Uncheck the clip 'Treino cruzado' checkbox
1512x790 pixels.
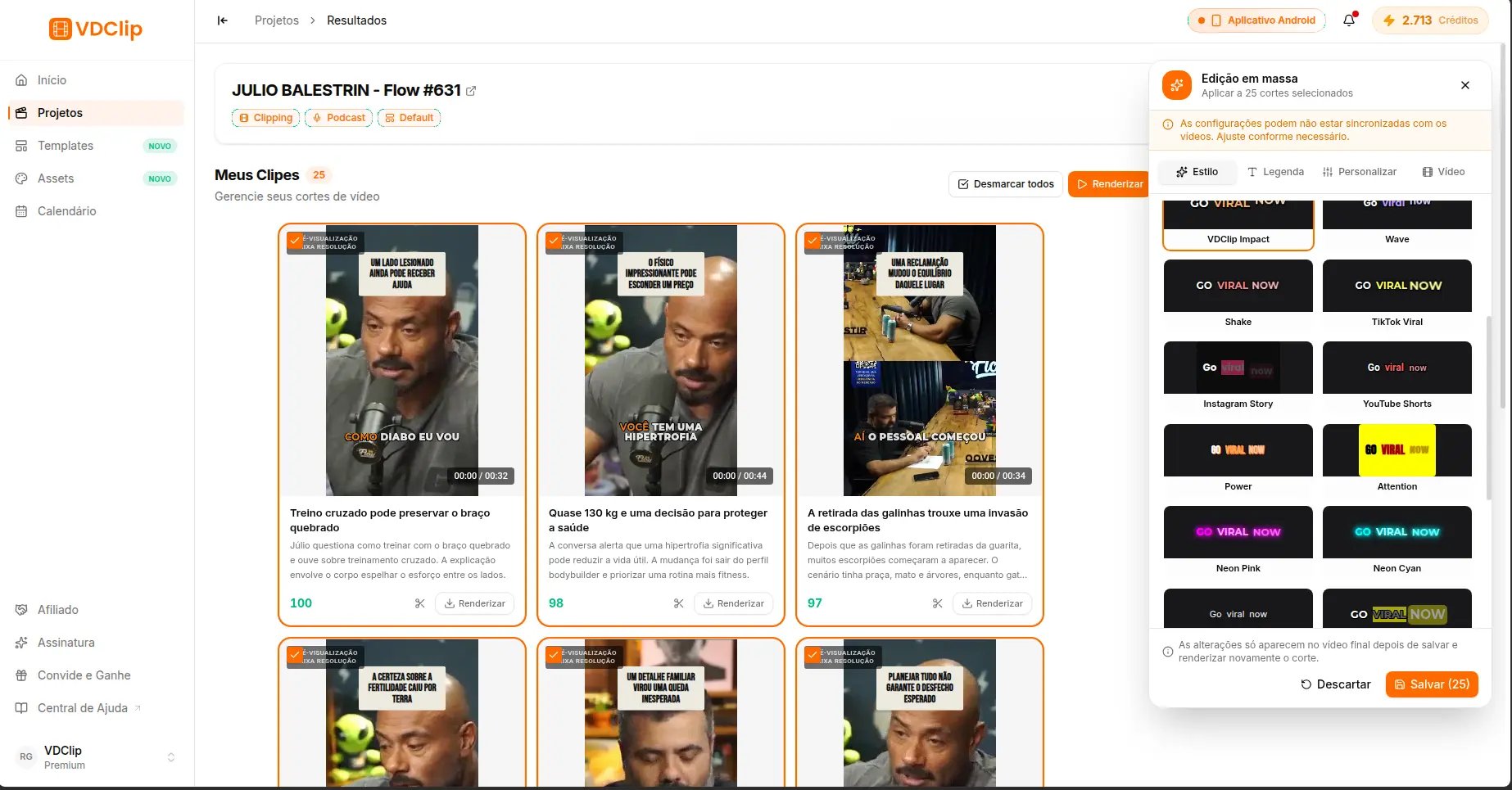(295, 241)
